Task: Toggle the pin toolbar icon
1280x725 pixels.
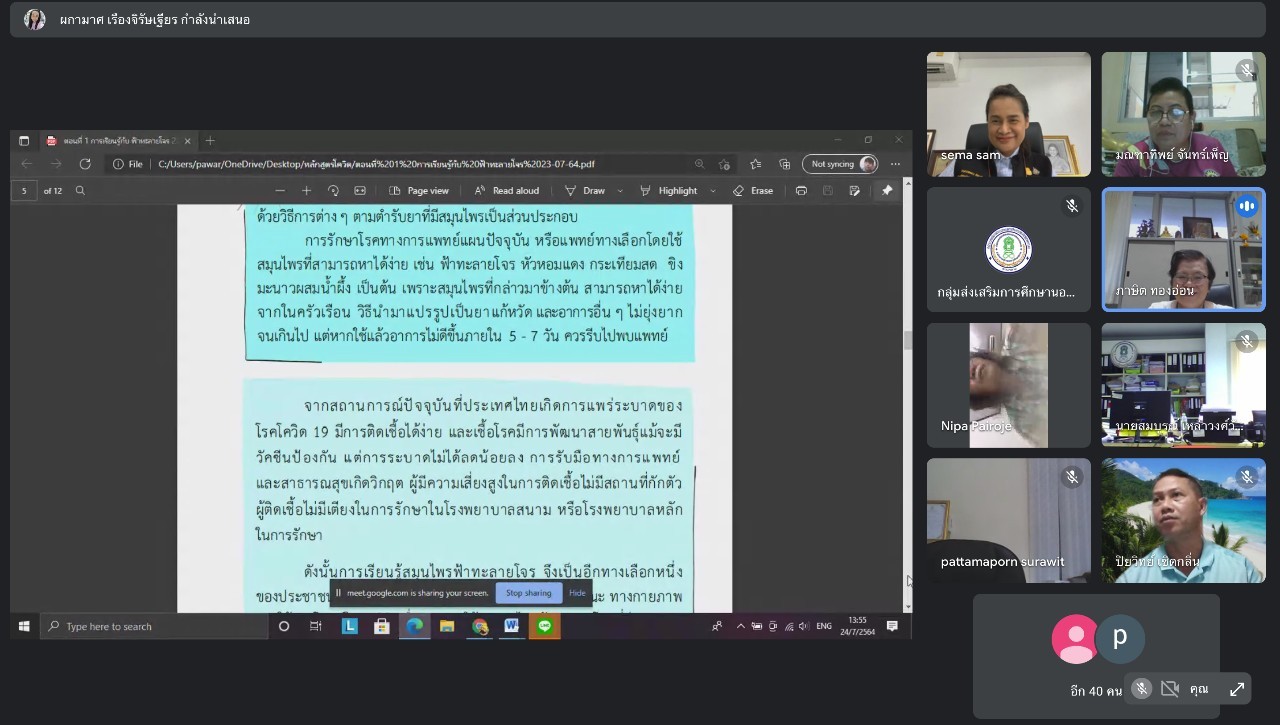Action: click(x=886, y=191)
